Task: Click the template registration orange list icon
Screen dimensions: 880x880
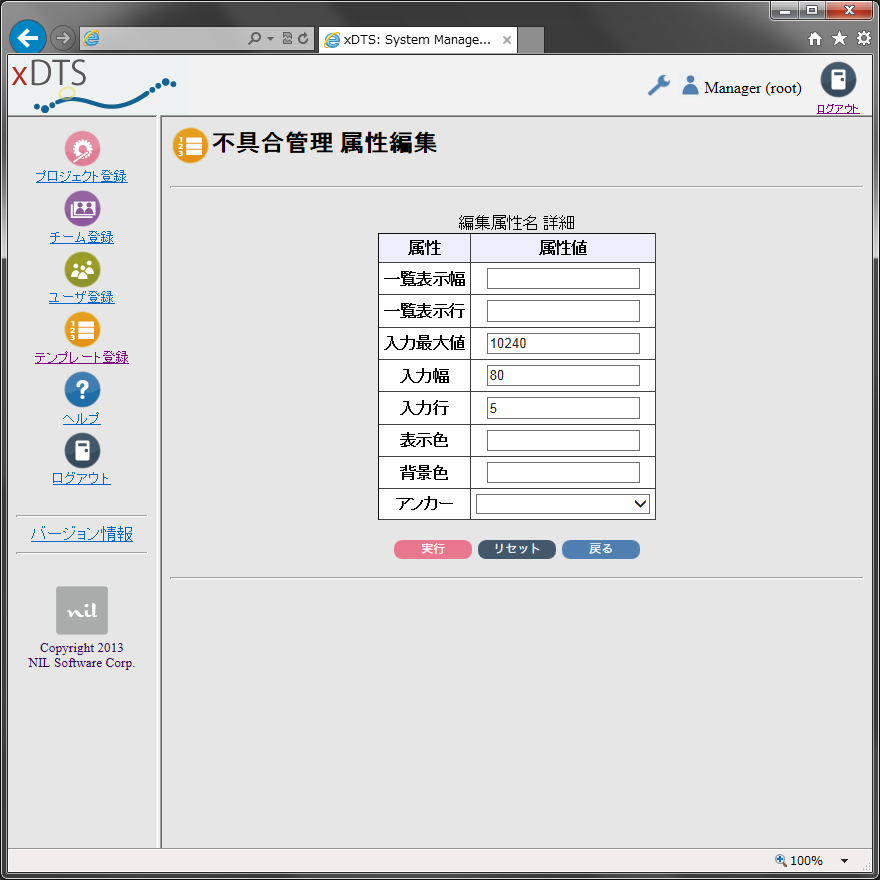Action: (x=82, y=329)
